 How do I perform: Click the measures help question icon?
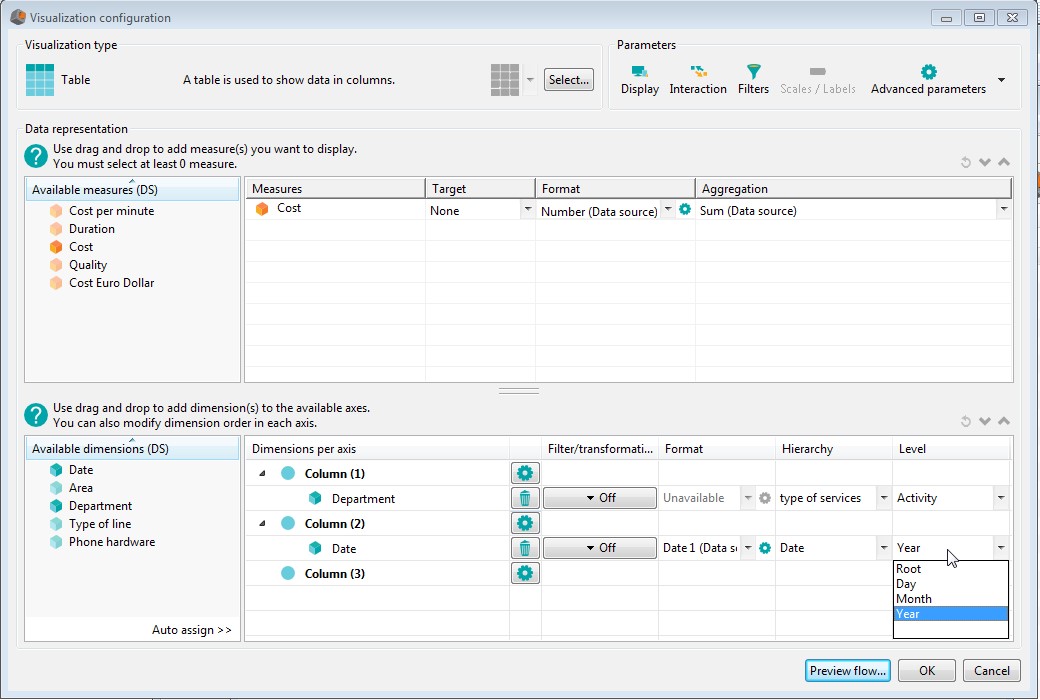pos(36,156)
